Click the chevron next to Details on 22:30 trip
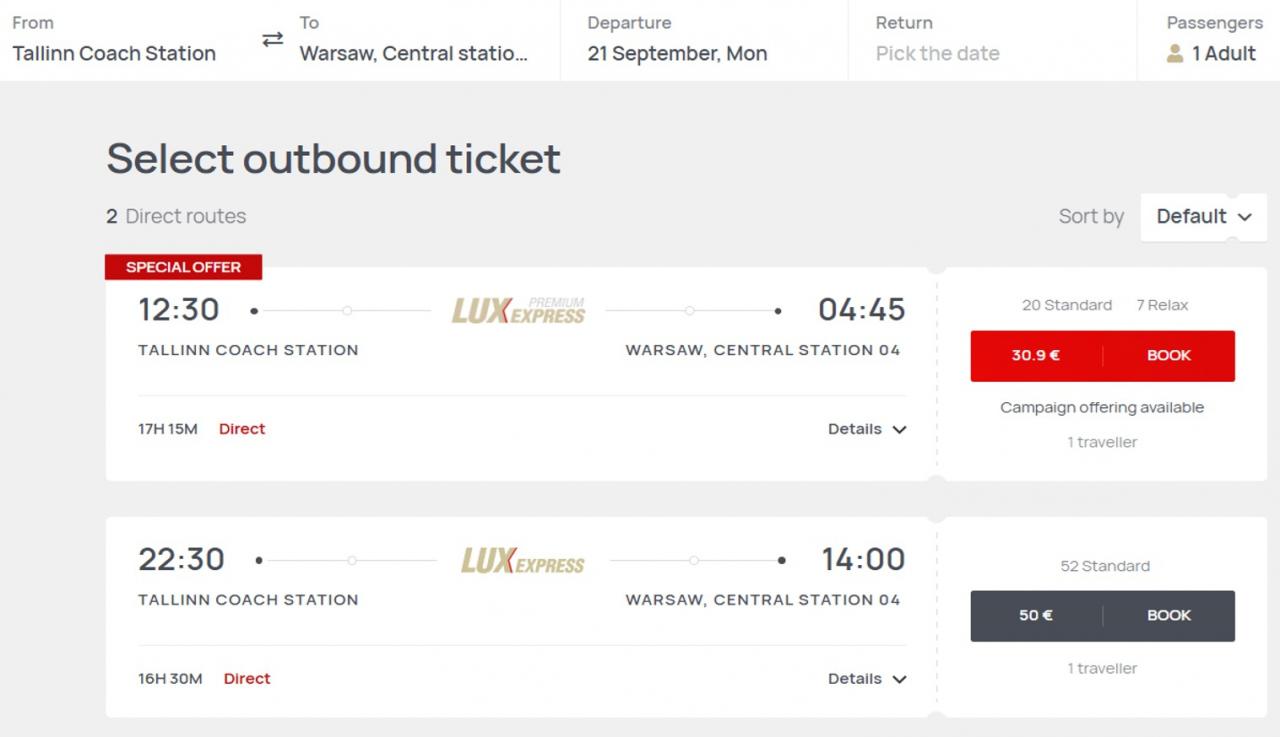The image size is (1280, 737). [x=899, y=680]
